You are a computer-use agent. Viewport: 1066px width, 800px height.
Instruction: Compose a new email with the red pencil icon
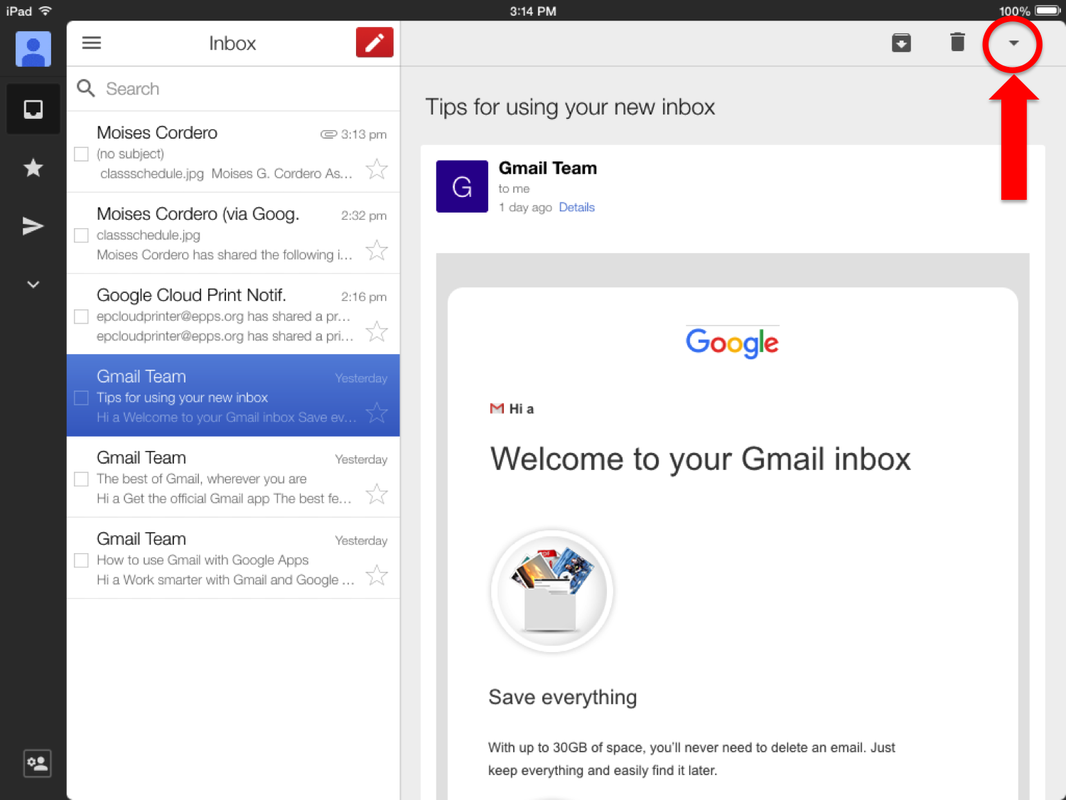tap(374, 42)
